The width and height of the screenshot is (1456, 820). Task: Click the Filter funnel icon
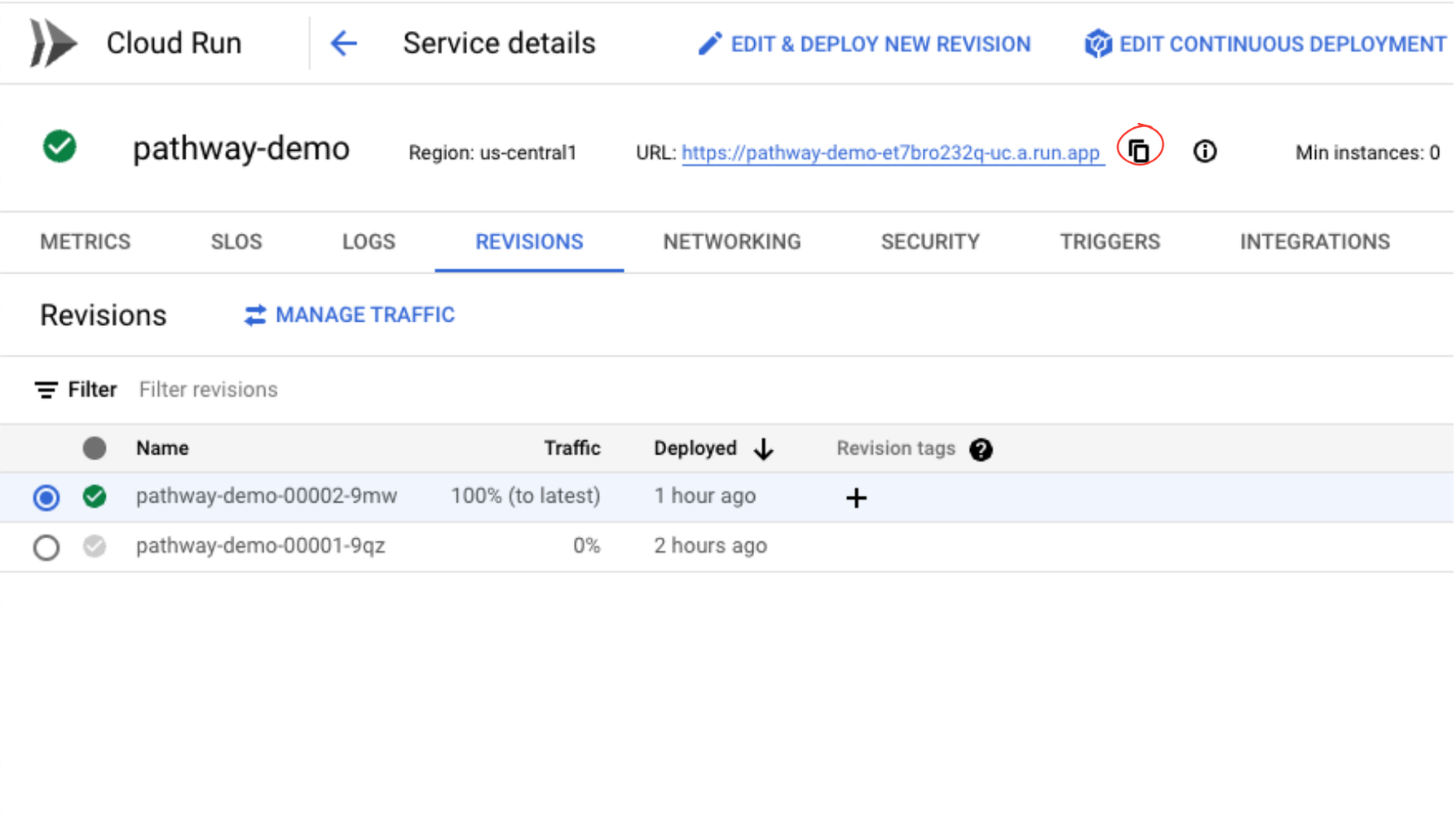click(x=46, y=390)
